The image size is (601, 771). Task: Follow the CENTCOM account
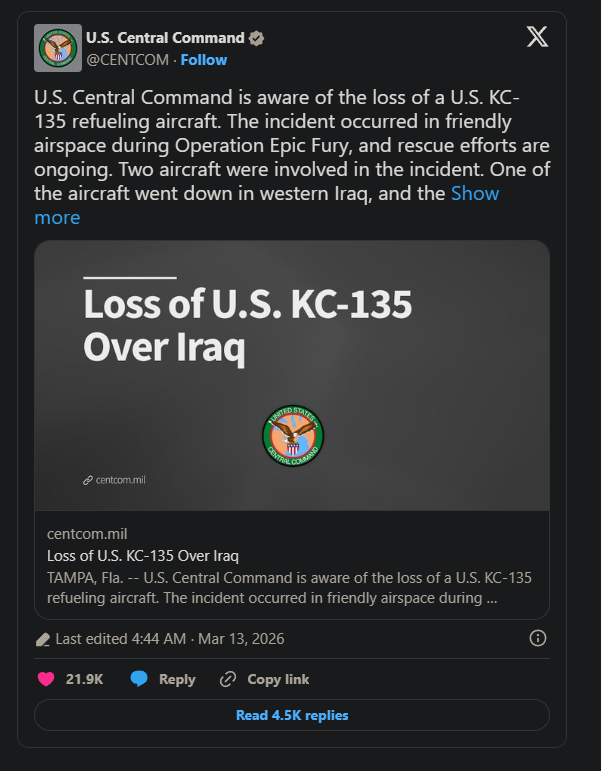[204, 60]
